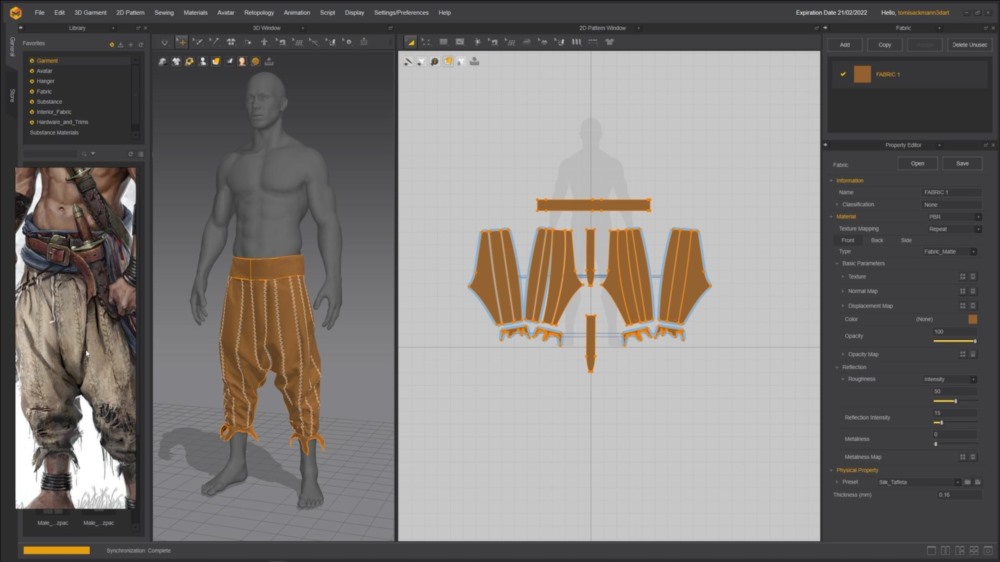Screen dimensions: 1000x562
Task: Click the Displacement Map grid icon
Action: coord(962,306)
